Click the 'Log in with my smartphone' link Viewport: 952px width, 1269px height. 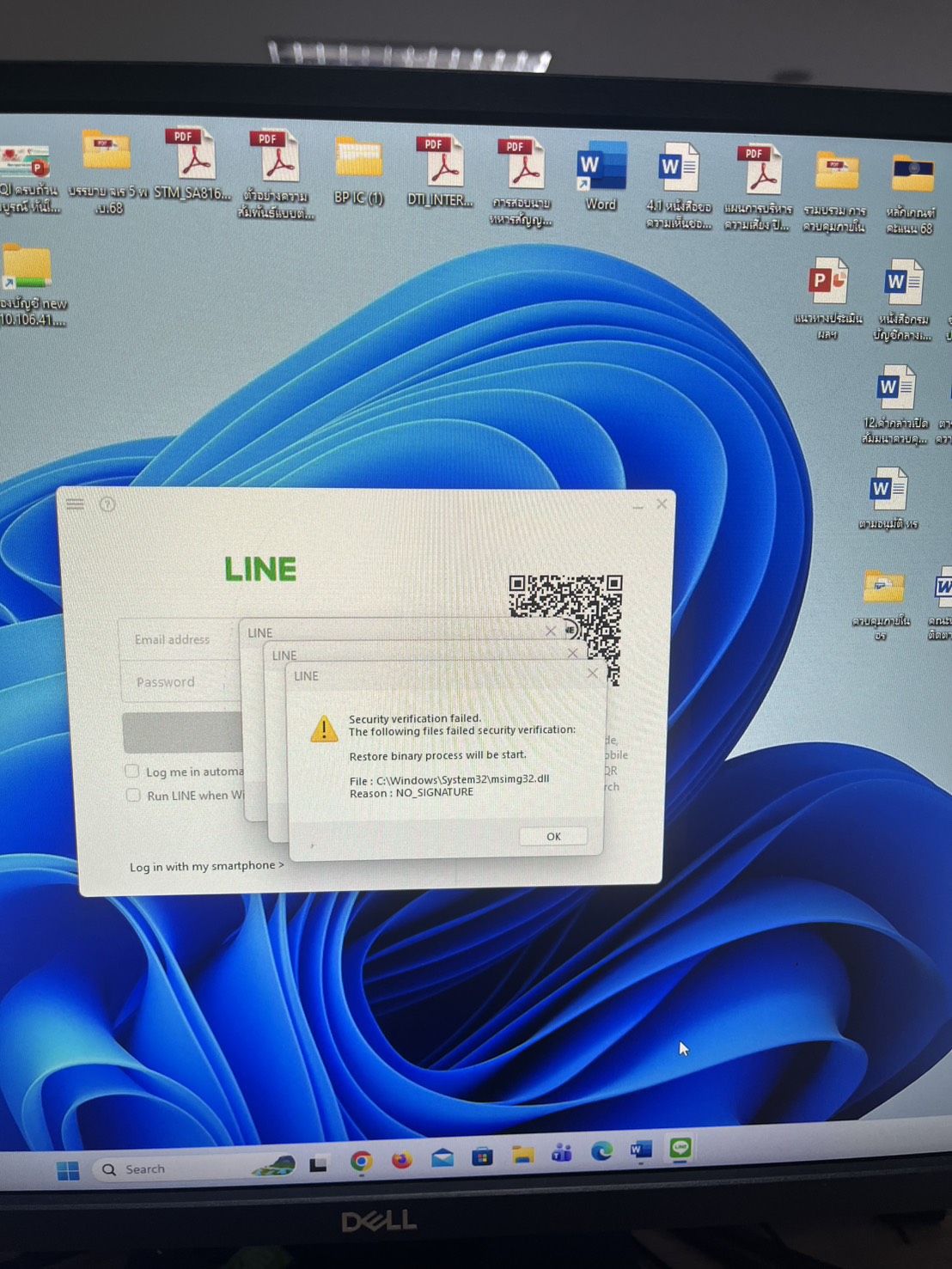(206, 866)
